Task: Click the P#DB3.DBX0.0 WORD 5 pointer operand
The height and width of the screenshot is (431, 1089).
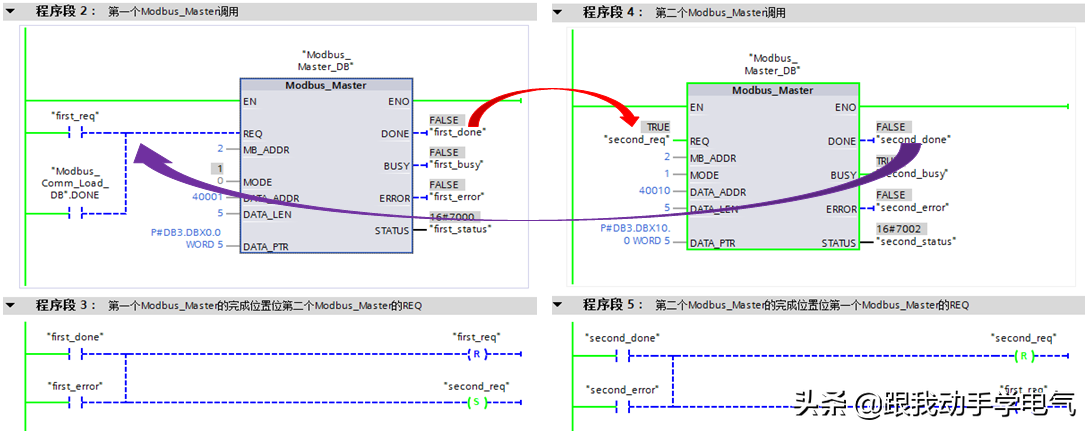Action: [187, 239]
